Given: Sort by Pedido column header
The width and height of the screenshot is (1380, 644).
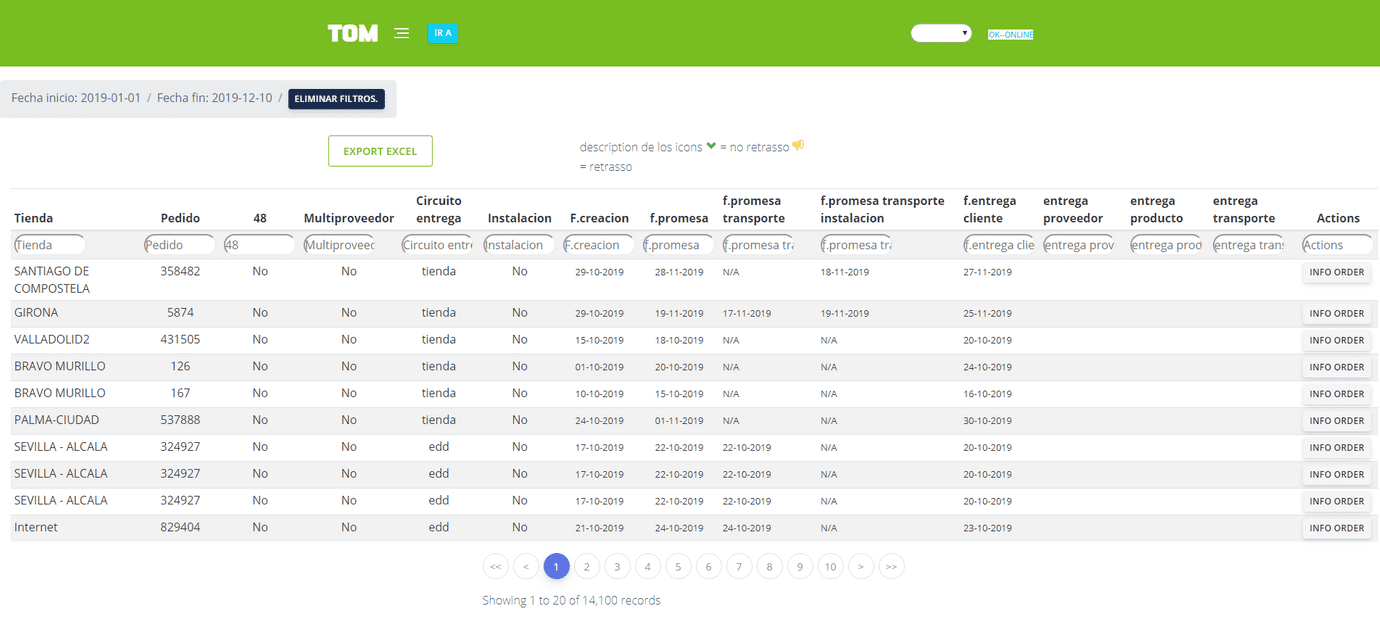Looking at the screenshot, I should click(x=180, y=218).
